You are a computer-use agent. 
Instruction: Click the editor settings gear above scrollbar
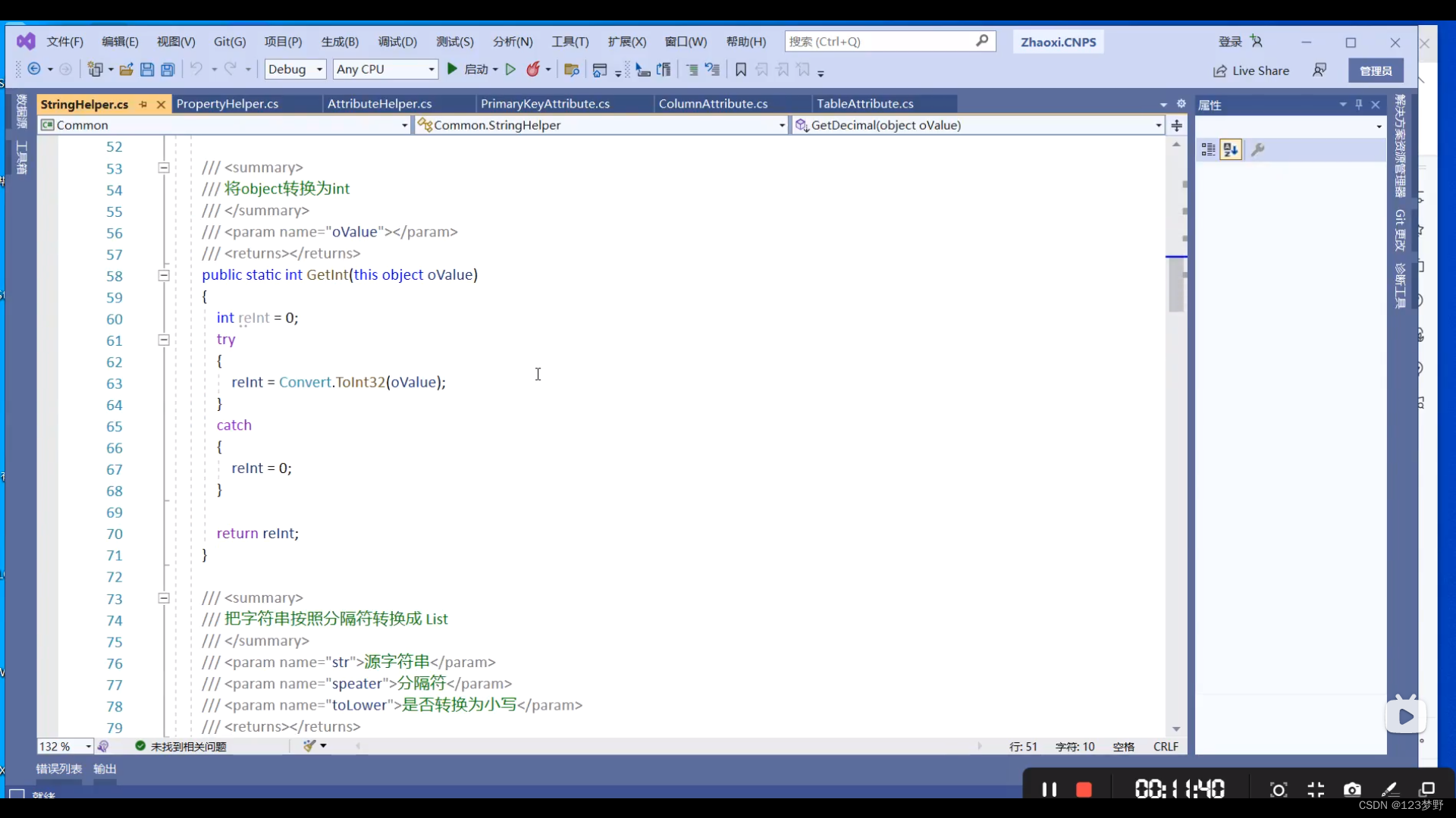[x=1181, y=104]
